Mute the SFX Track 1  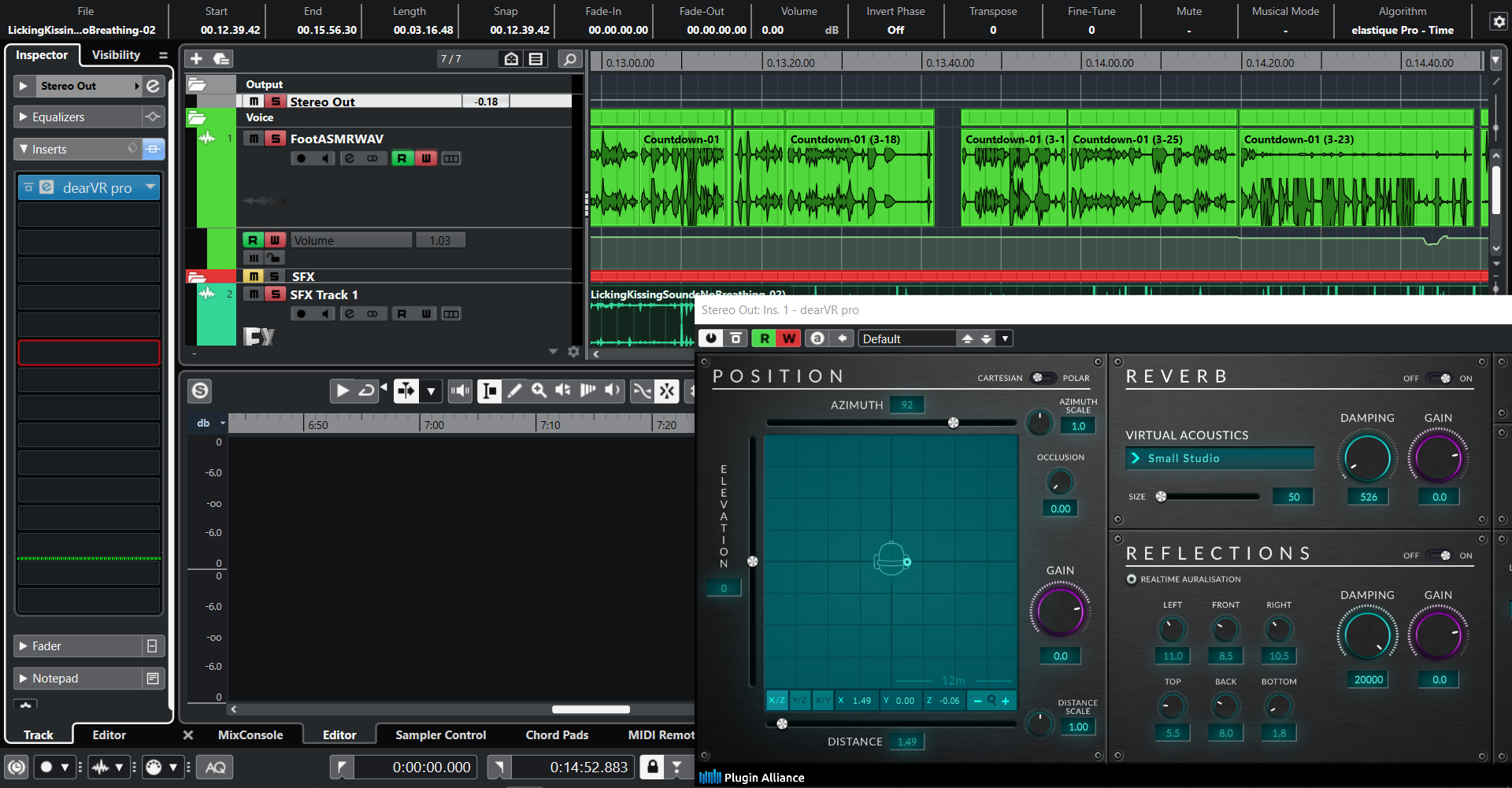253,294
